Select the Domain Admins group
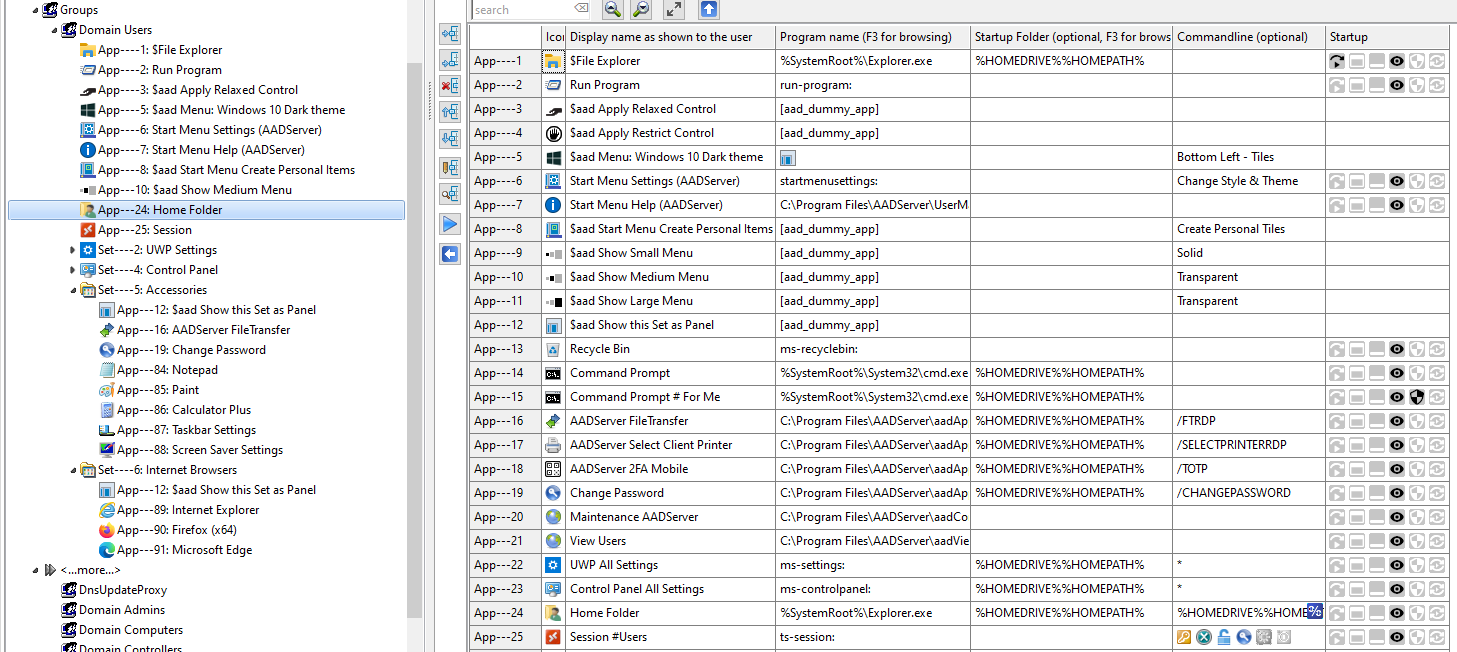 coord(122,610)
